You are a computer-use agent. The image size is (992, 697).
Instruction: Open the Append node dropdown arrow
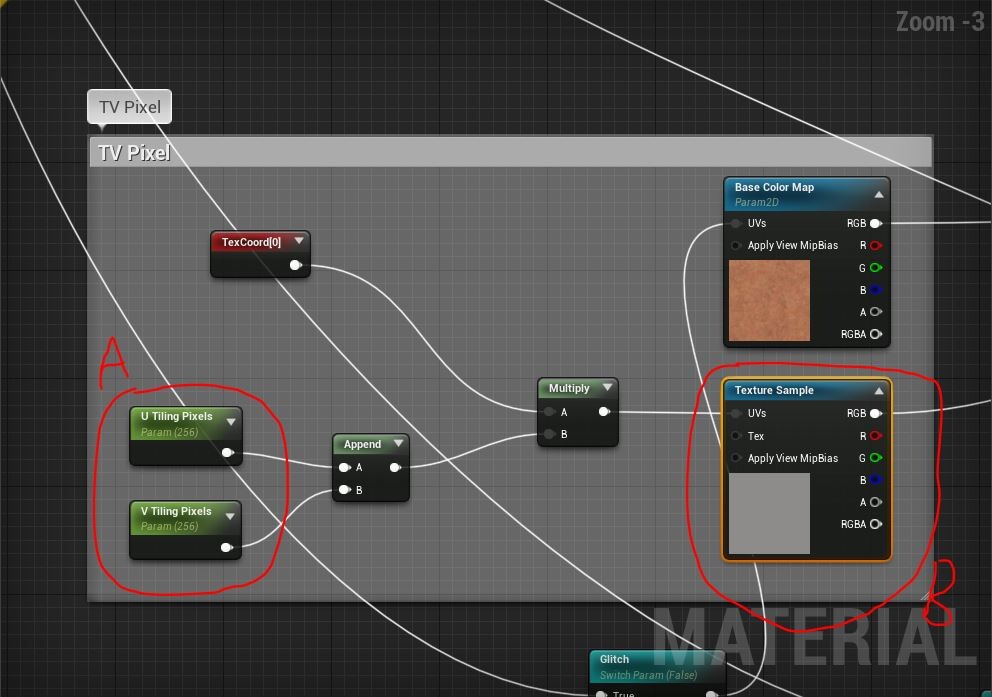point(399,444)
